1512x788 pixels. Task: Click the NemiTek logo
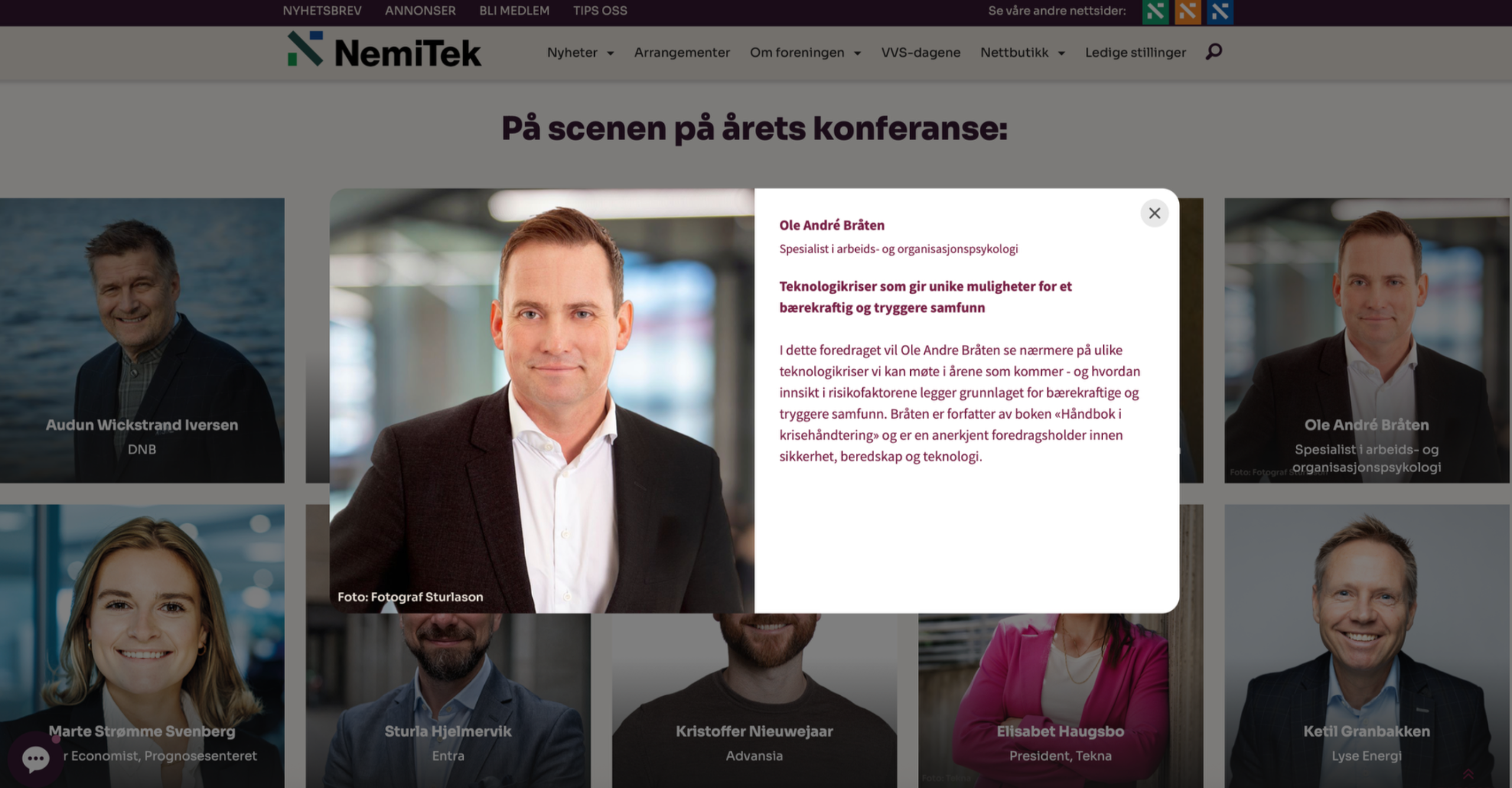click(384, 51)
